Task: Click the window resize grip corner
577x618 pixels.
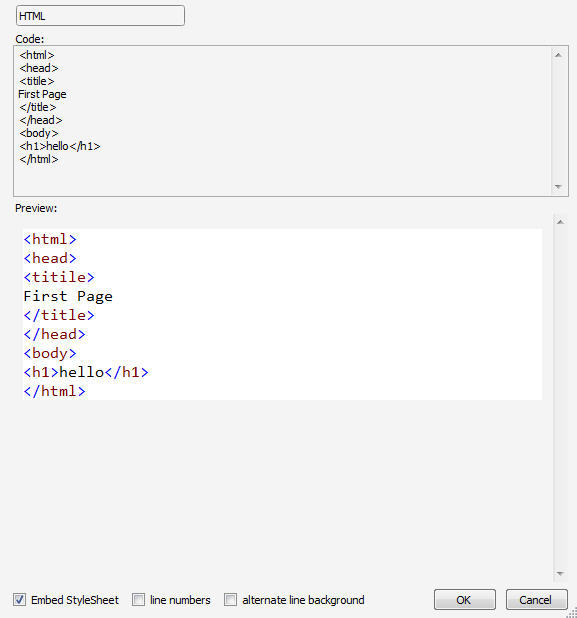Action: 572,613
